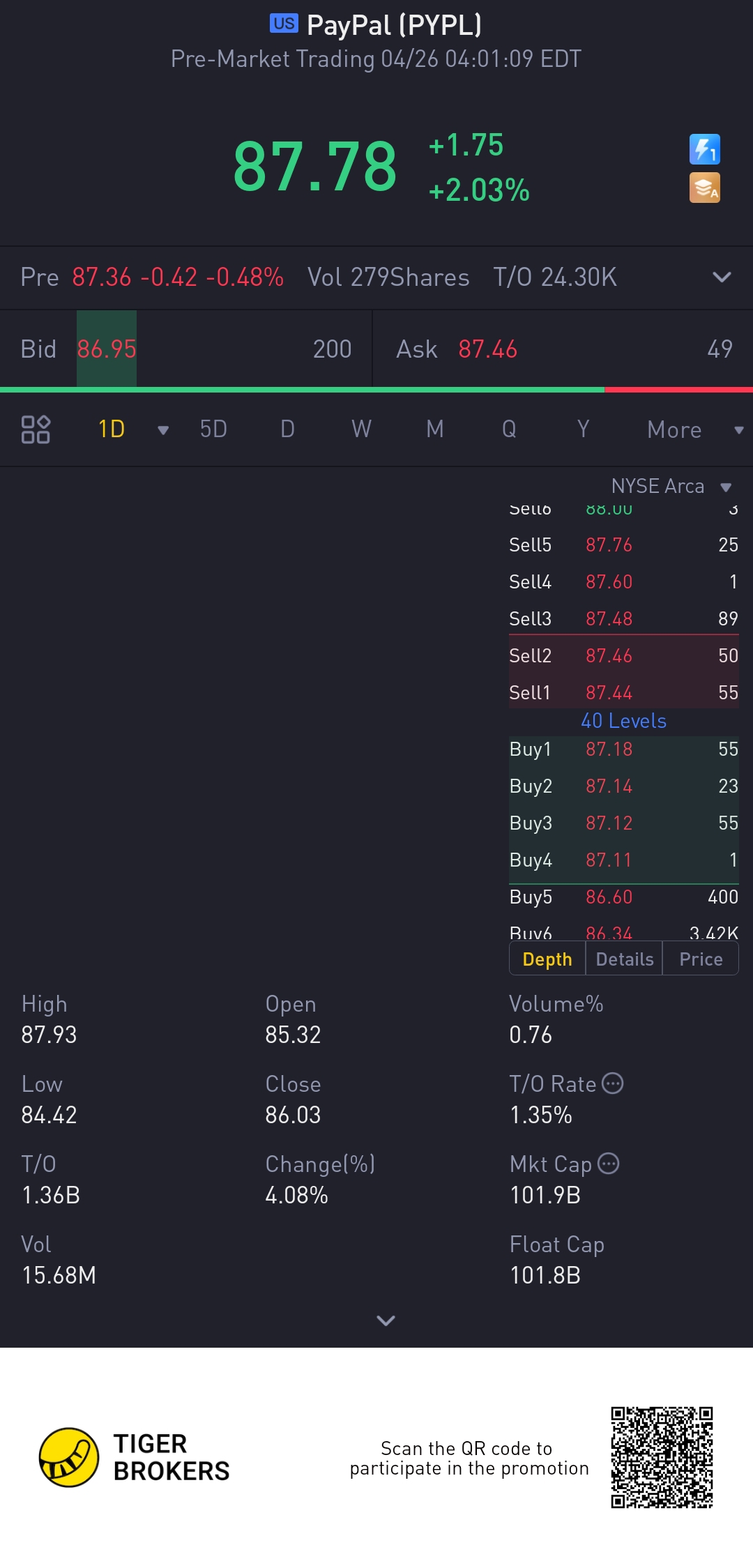Select the Details view tab
This screenshot has height=1568, width=753.
pos(625,959)
